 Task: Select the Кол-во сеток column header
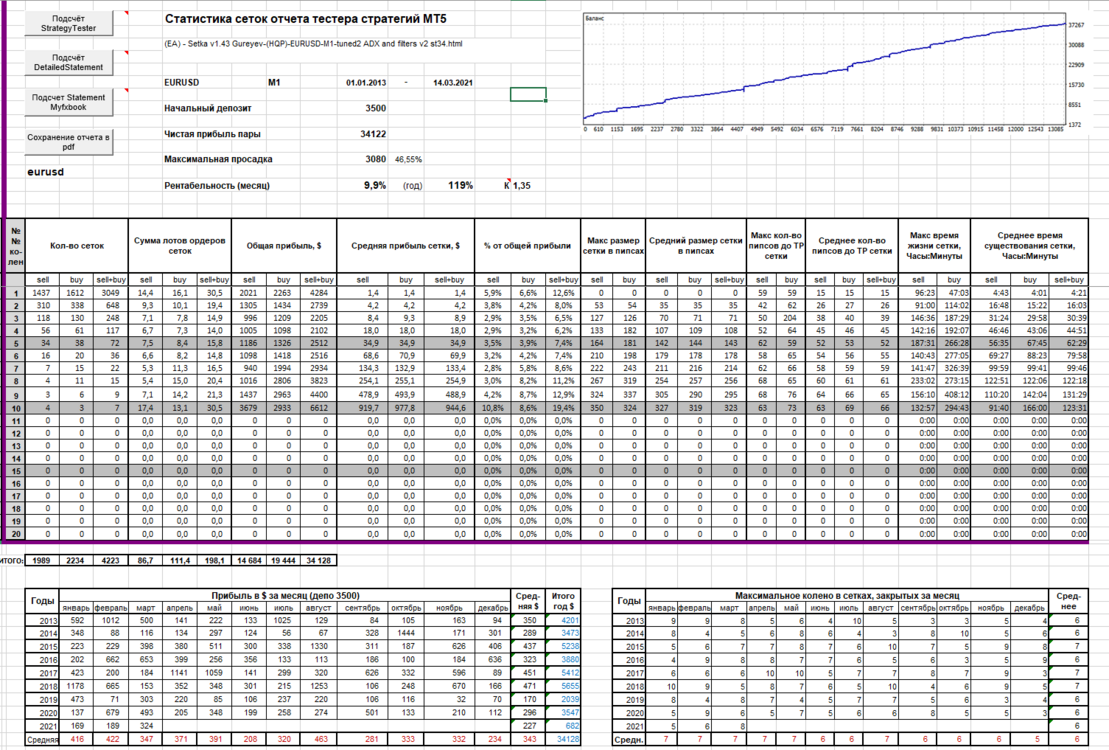[x=77, y=246]
